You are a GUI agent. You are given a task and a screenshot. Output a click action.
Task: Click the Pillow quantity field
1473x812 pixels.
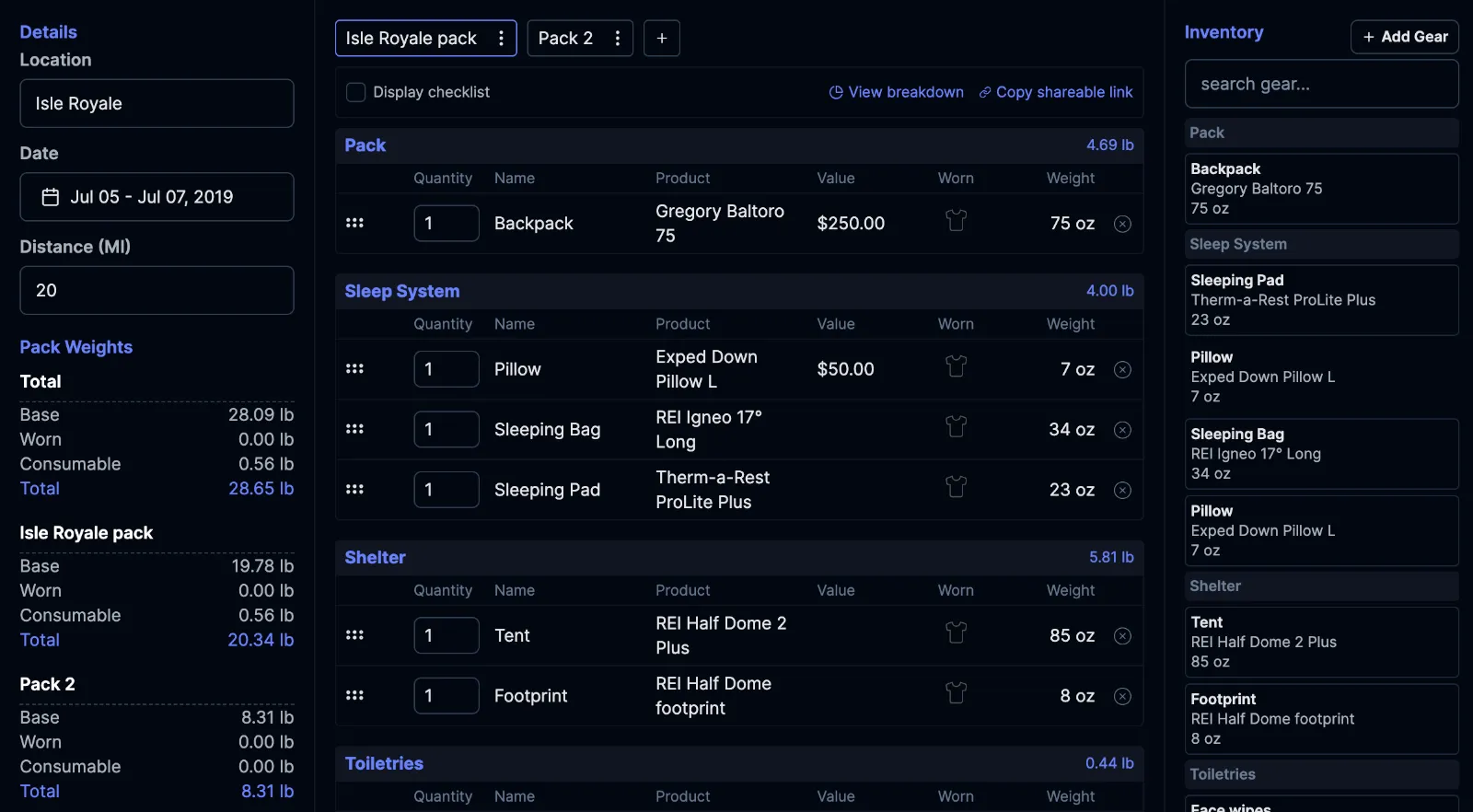[447, 369]
